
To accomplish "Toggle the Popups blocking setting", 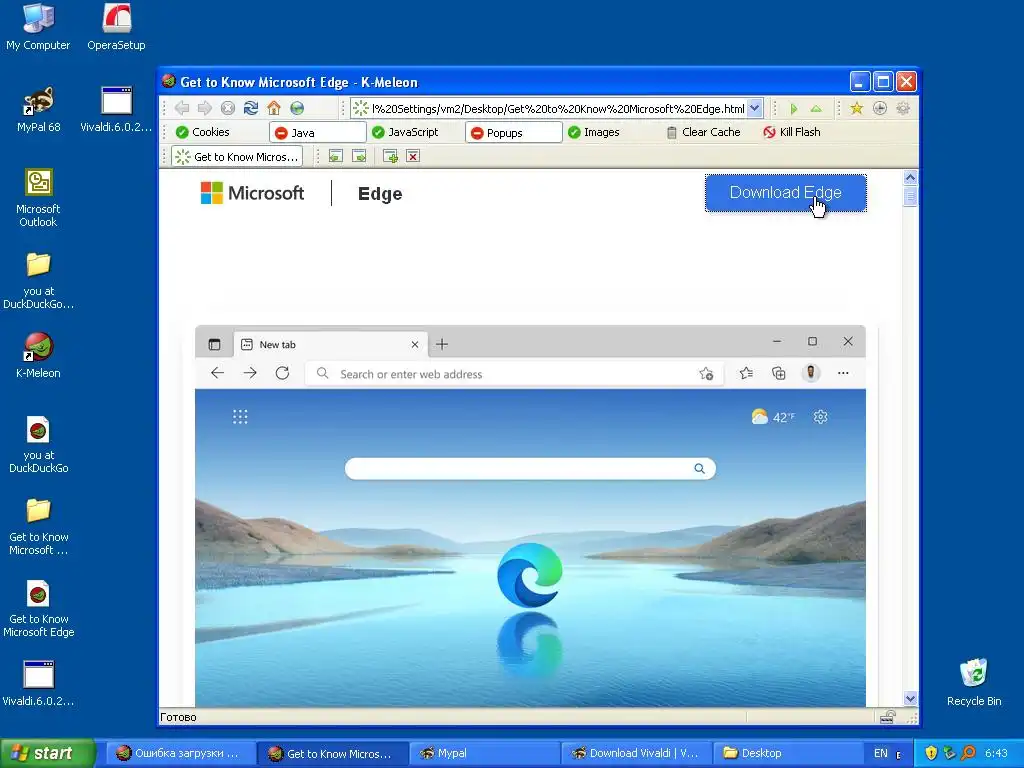I will pyautogui.click(x=514, y=132).
